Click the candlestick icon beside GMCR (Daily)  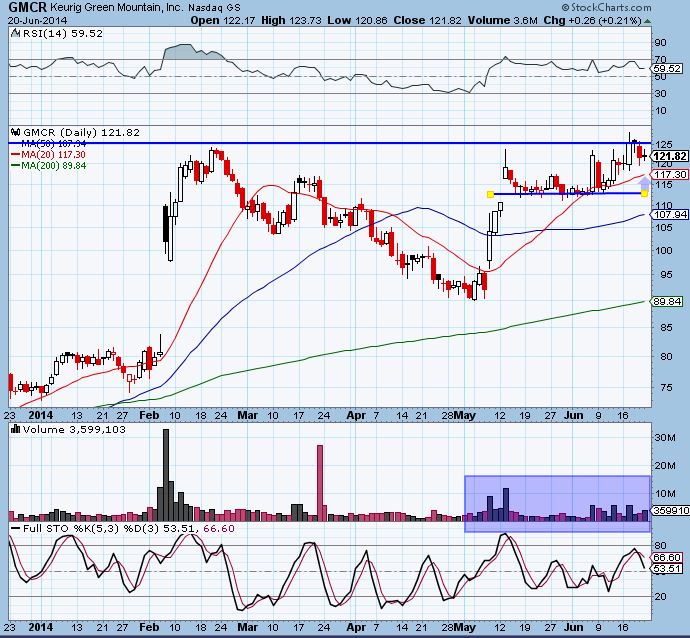tap(16, 132)
